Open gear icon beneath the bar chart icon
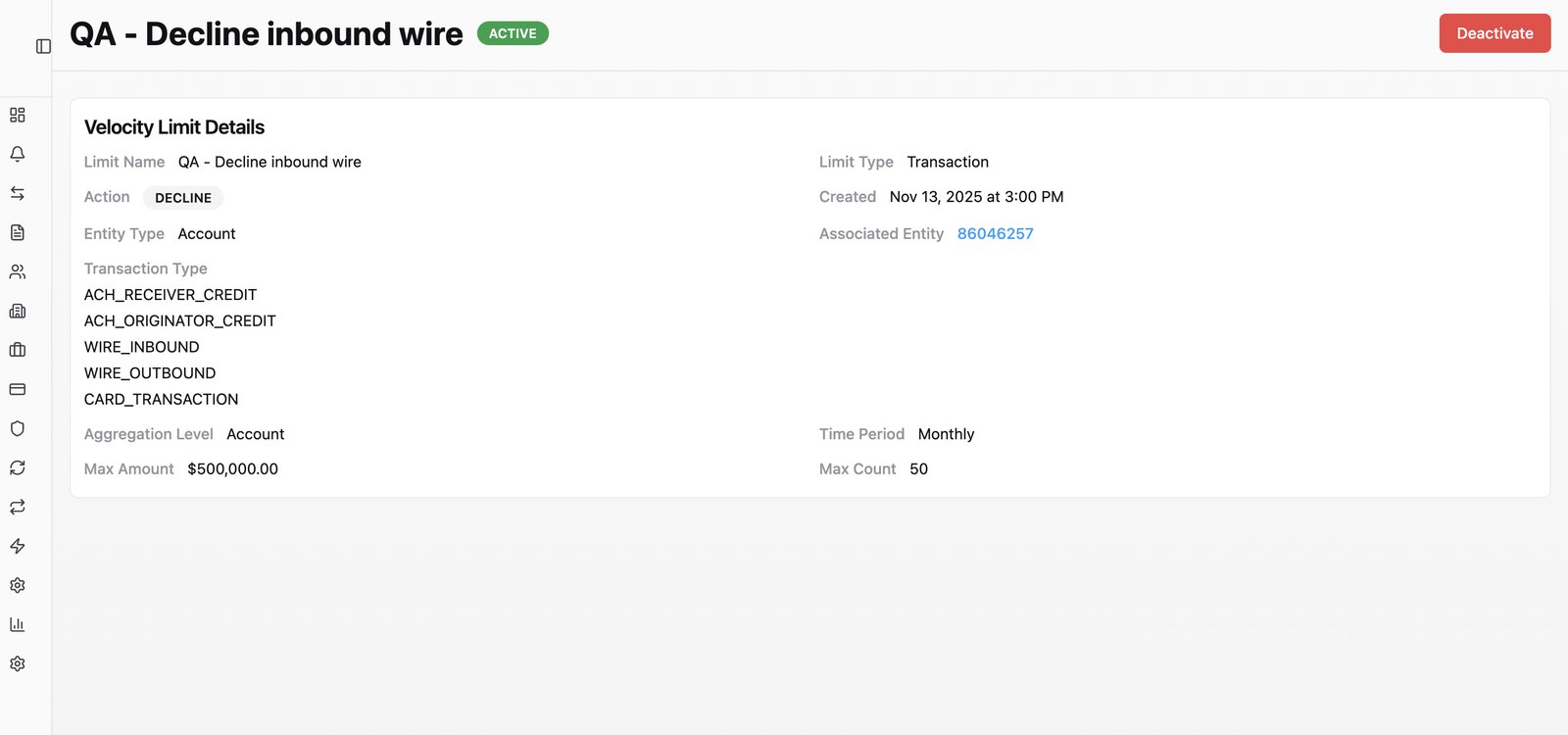1568x735 pixels. pos(18,663)
